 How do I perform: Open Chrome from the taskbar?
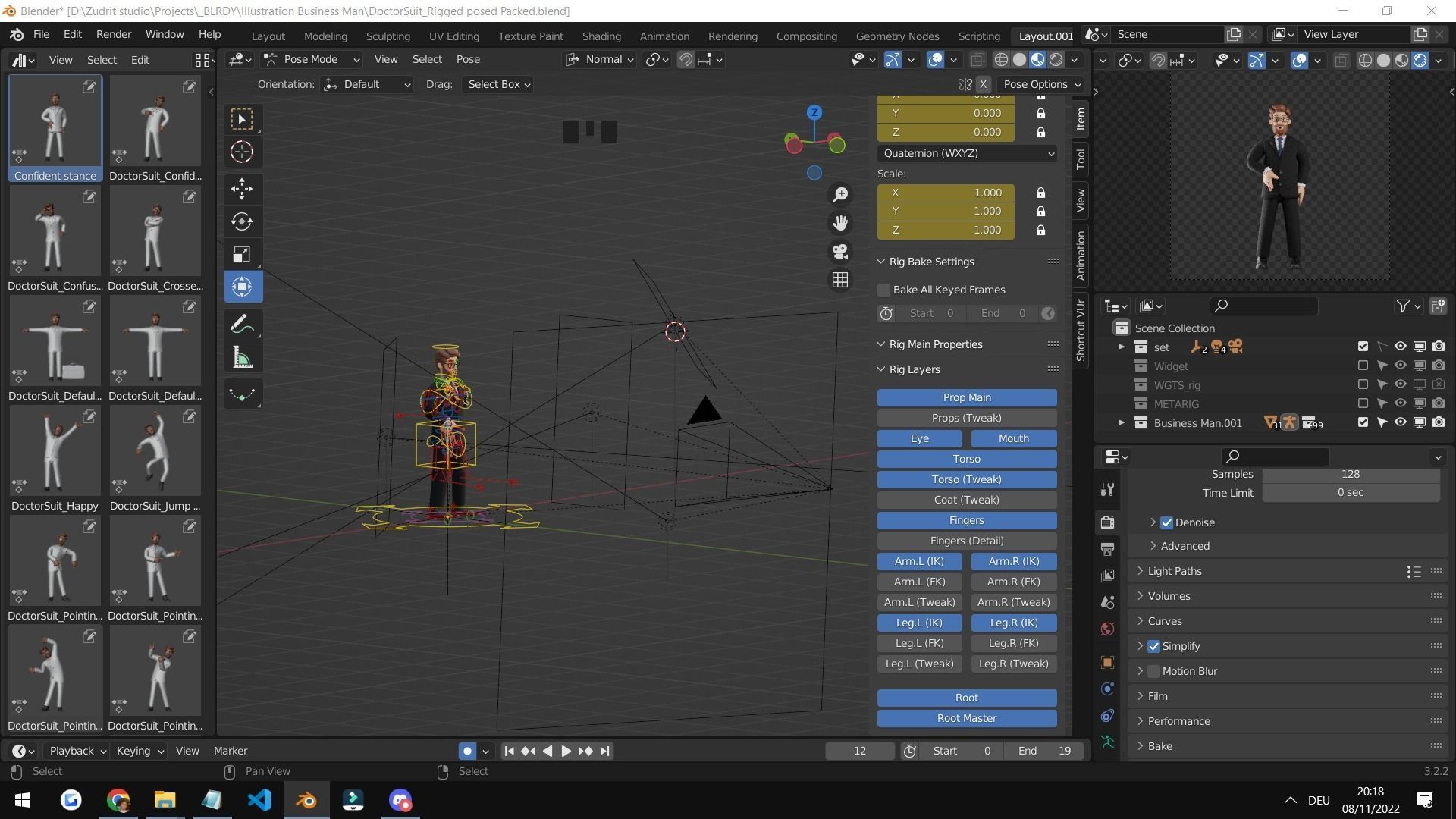click(118, 800)
